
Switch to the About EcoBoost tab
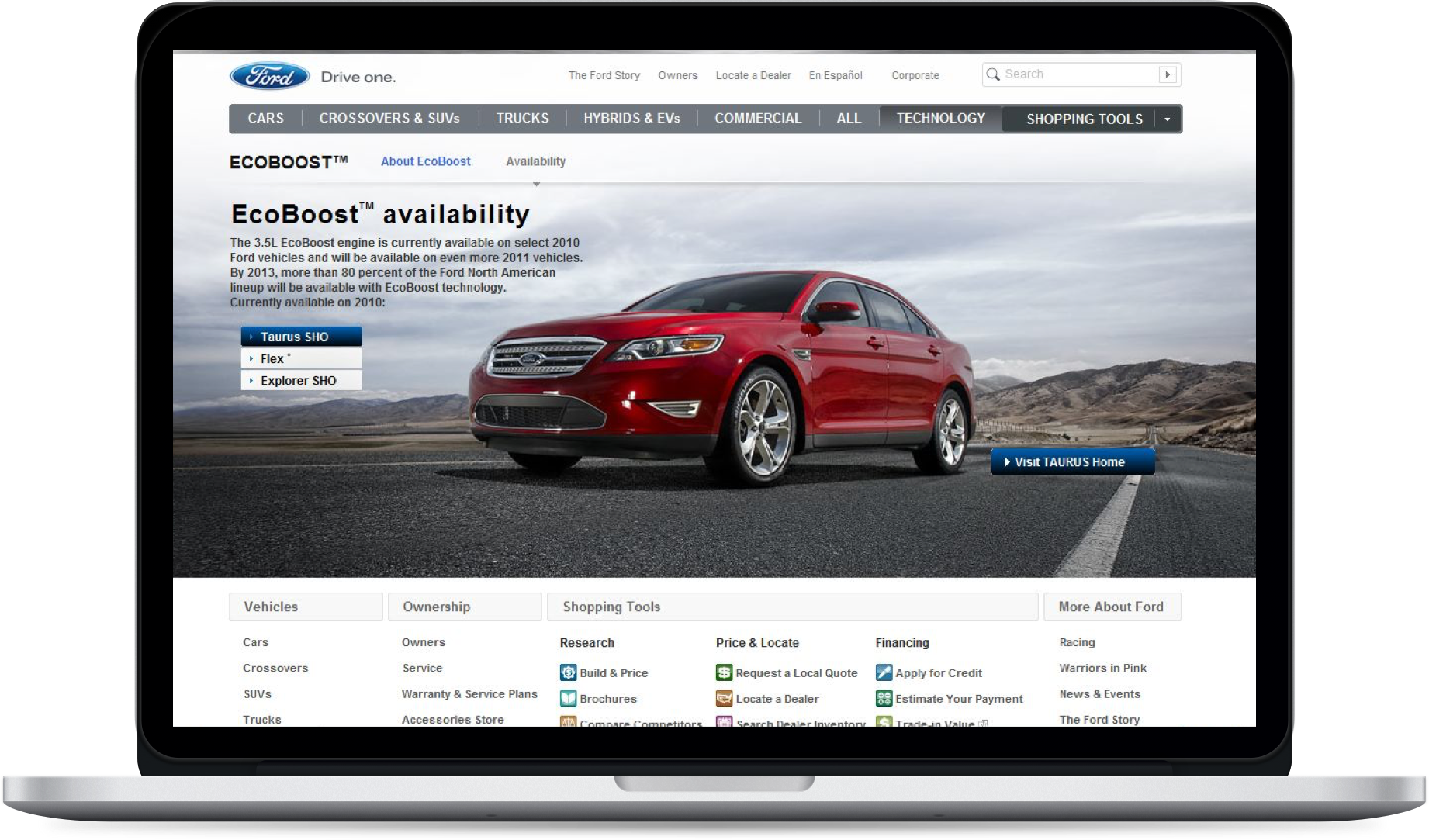(425, 161)
